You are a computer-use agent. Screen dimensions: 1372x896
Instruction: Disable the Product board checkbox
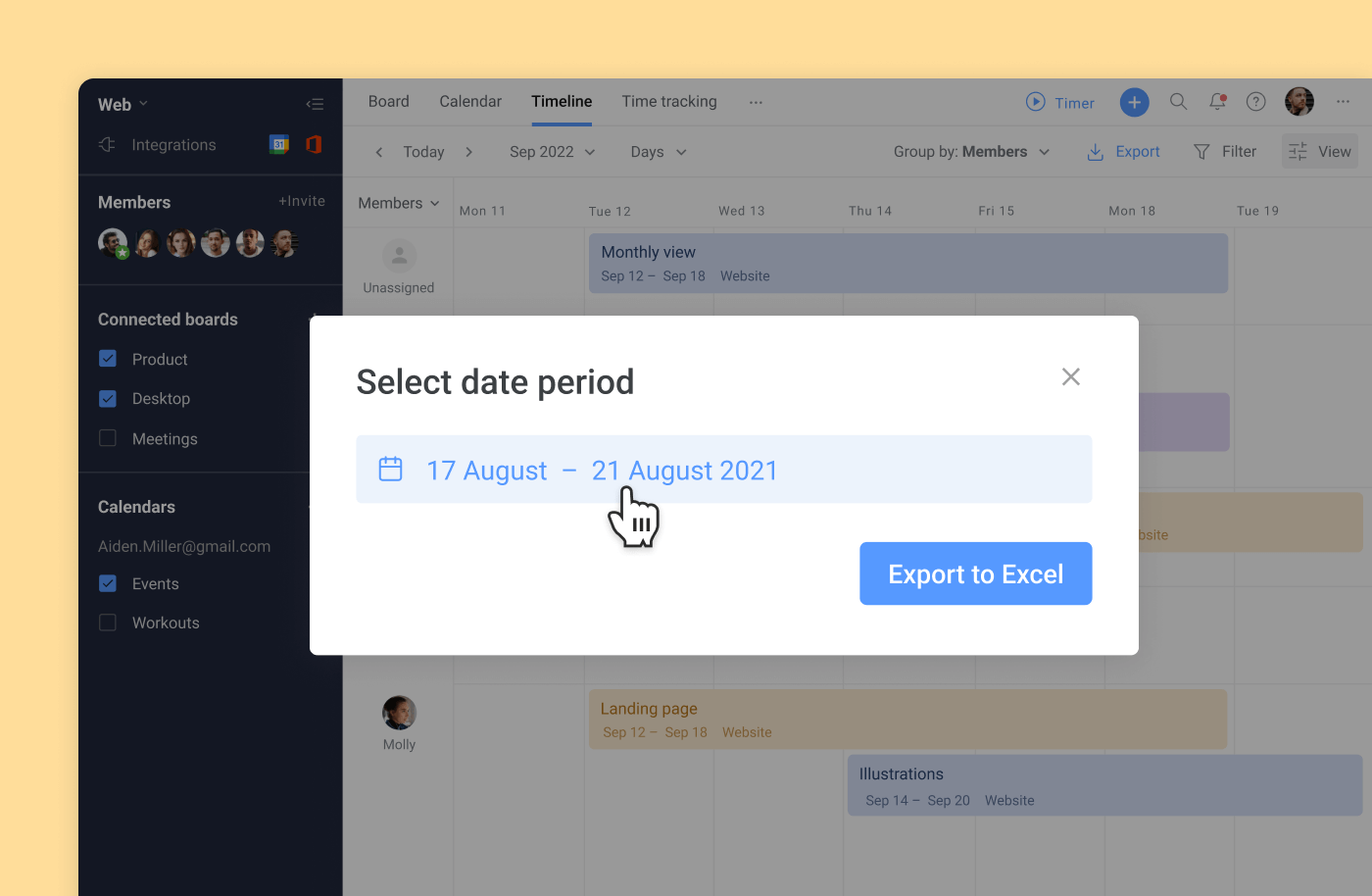[x=108, y=359]
